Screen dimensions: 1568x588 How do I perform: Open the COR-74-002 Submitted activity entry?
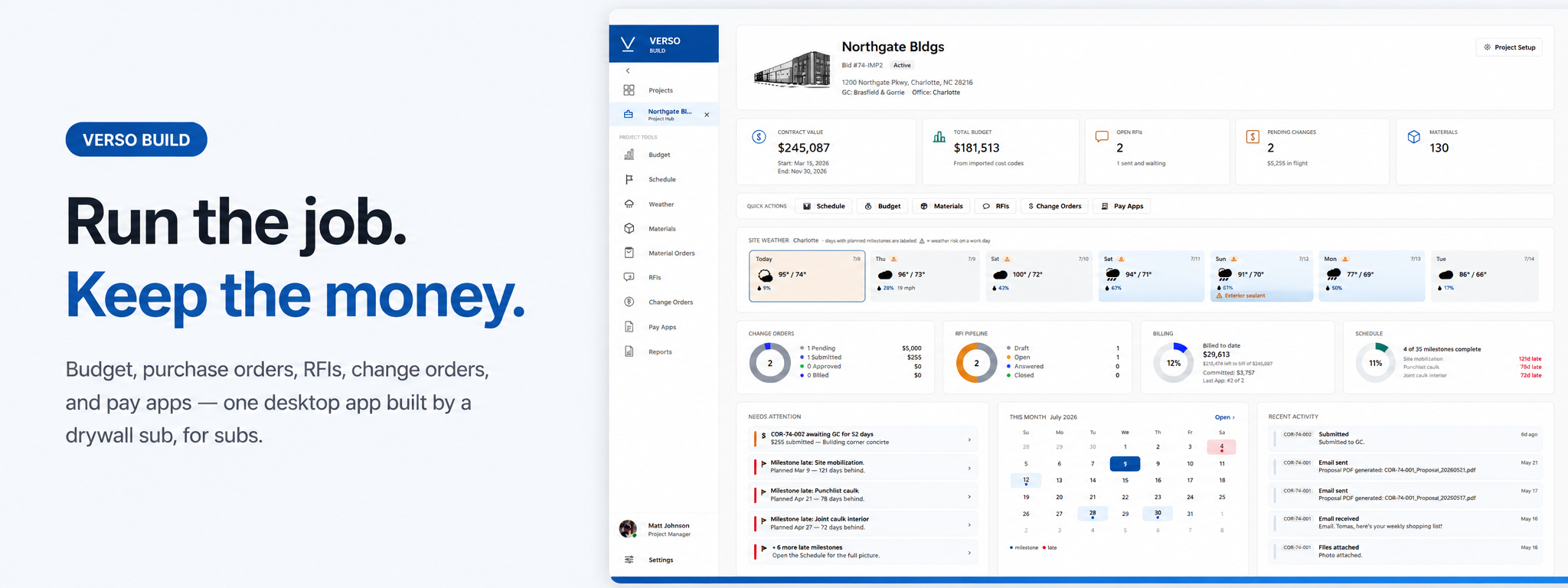(x=1406, y=438)
